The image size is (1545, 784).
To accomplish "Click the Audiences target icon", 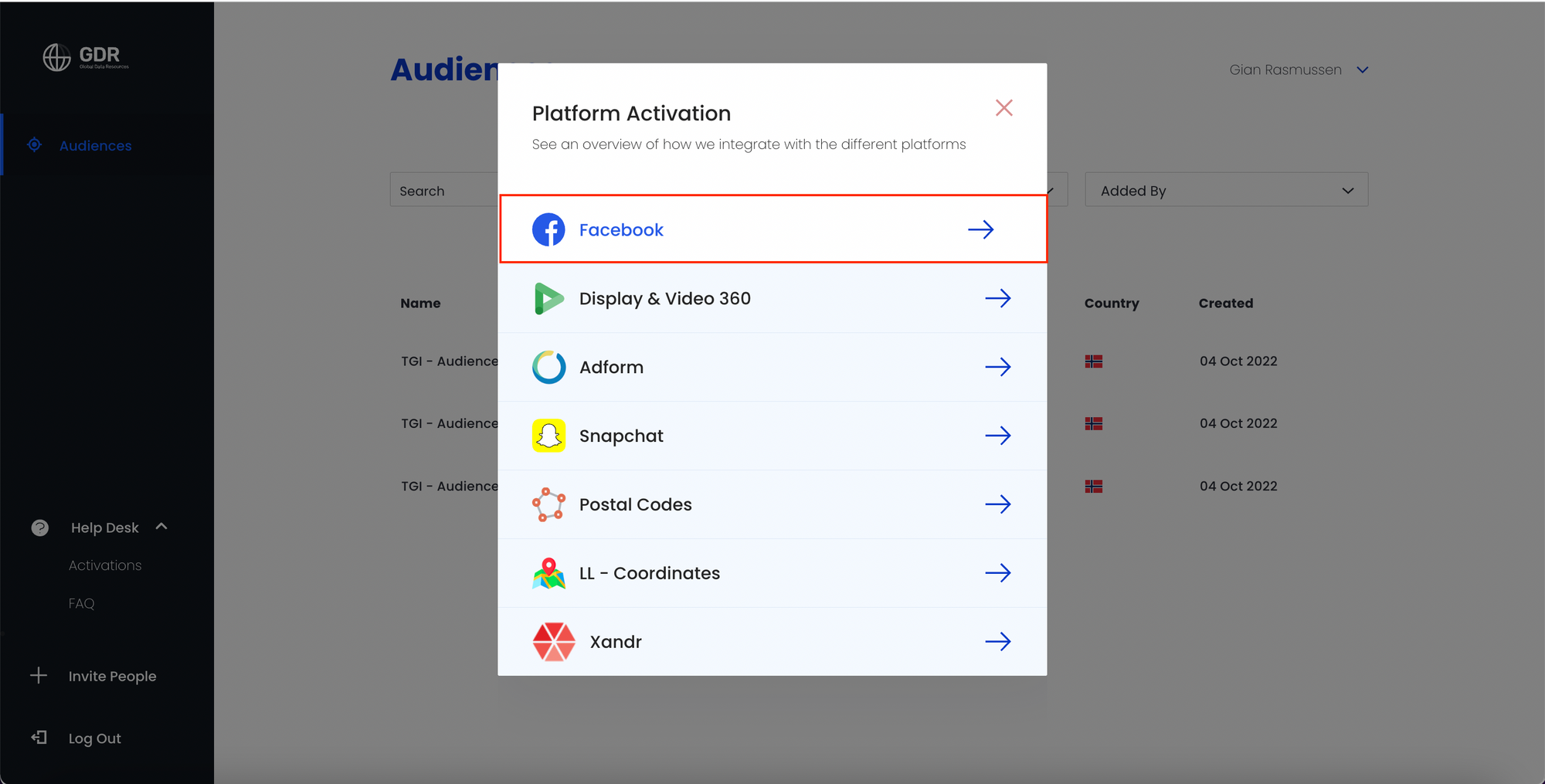I will coord(34,144).
